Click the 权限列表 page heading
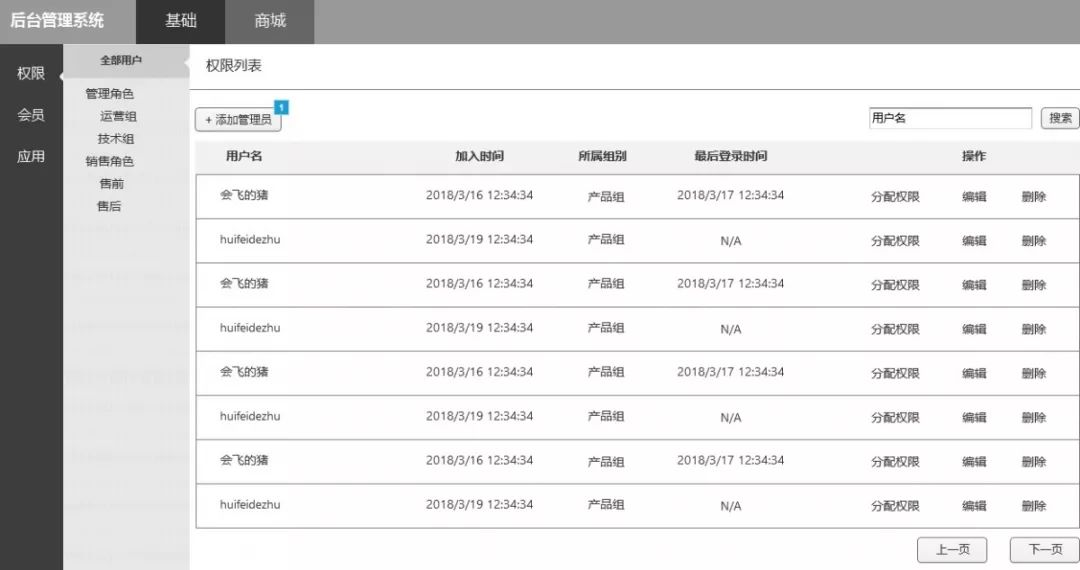The width and height of the screenshot is (1080, 570). pyautogui.click(x=233, y=65)
